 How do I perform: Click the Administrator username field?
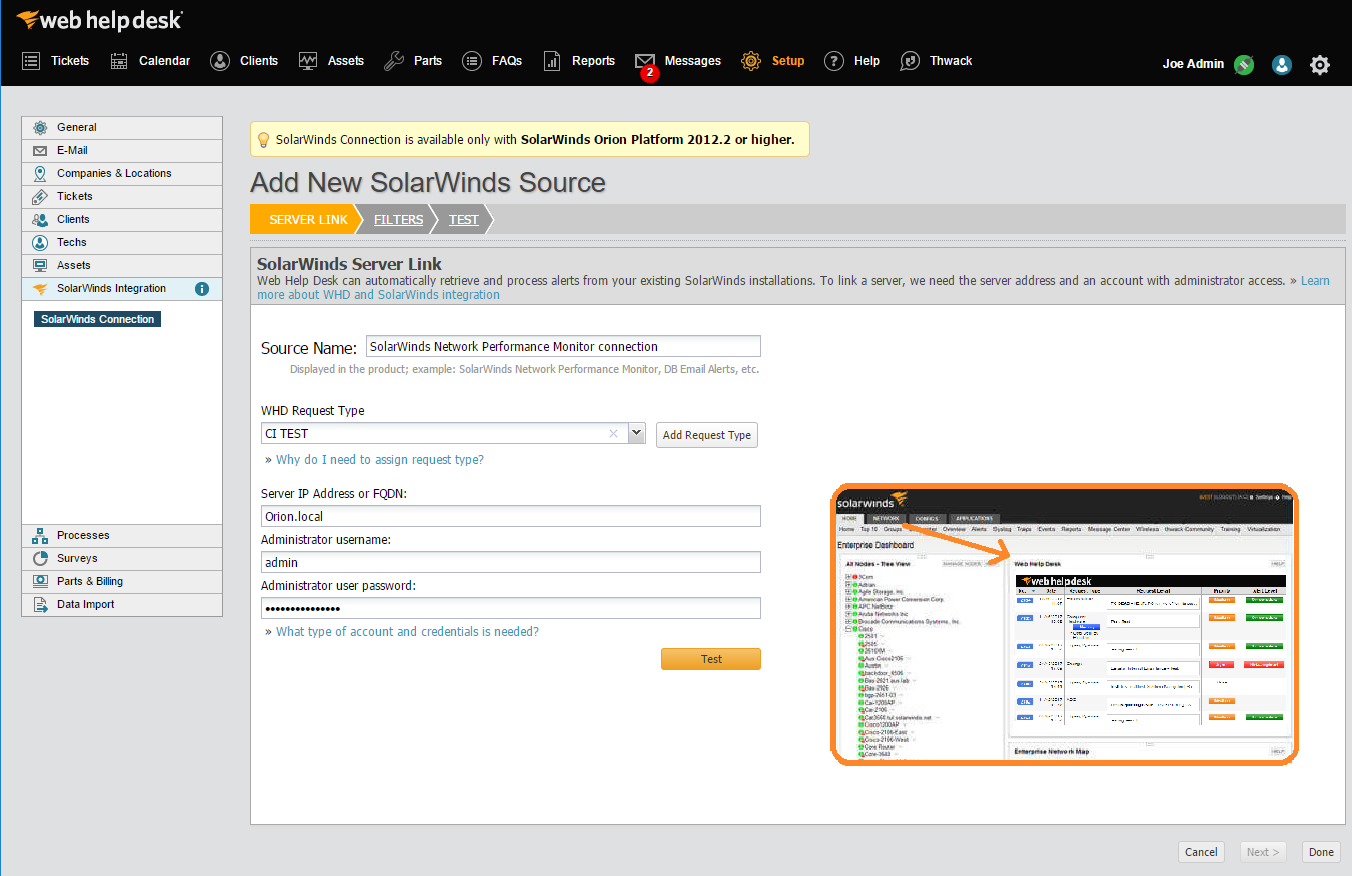coord(511,563)
